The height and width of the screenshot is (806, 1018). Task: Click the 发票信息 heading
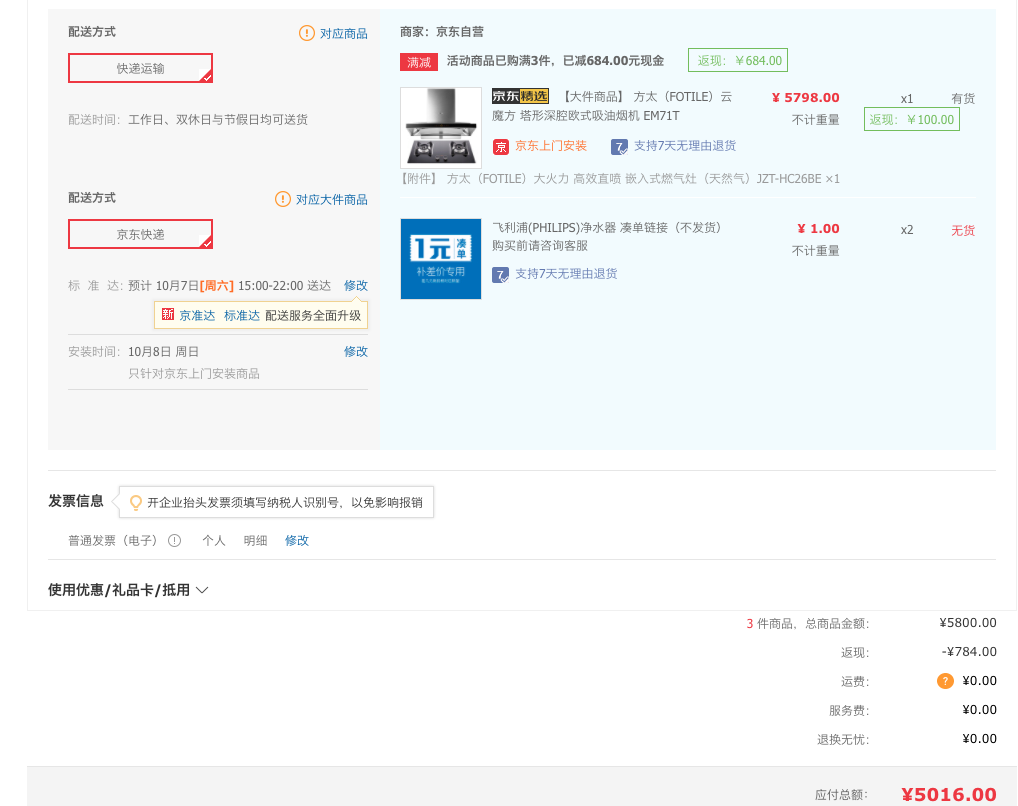[x=76, y=501]
